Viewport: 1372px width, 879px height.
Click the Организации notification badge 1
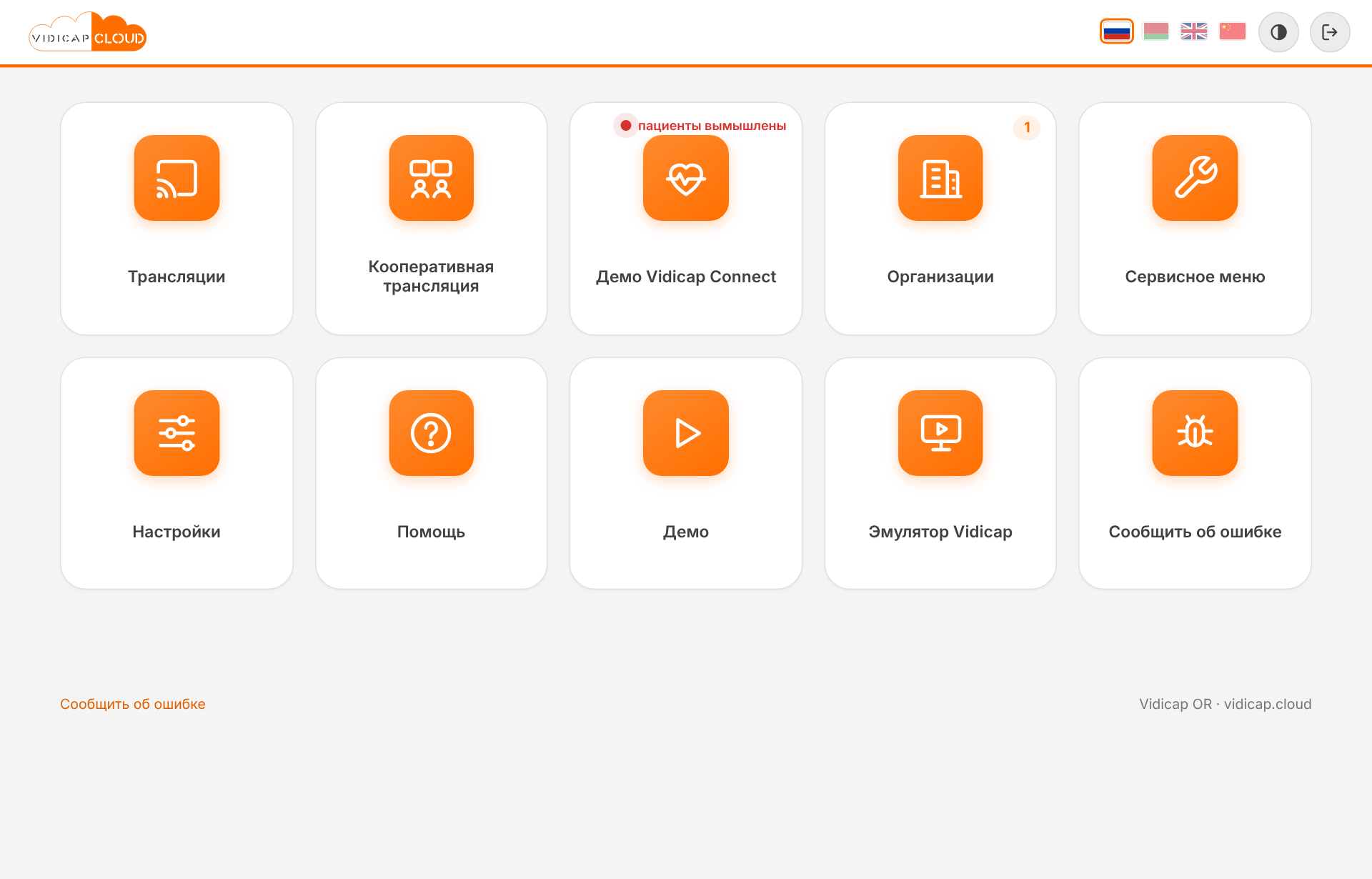1027,127
